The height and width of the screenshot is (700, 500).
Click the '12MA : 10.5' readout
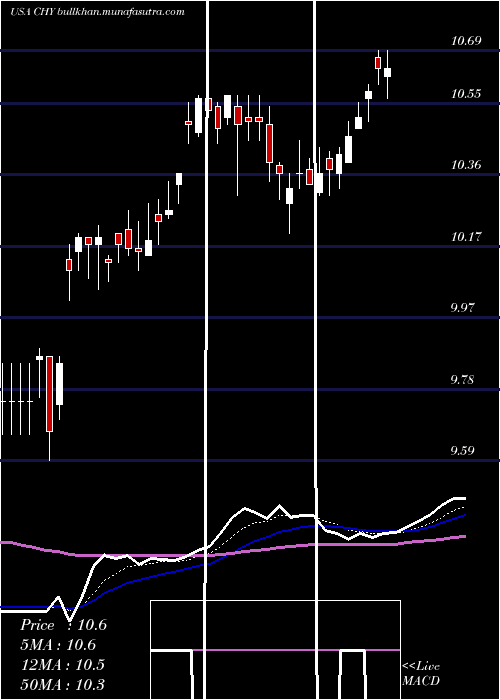tap(63, 665)
